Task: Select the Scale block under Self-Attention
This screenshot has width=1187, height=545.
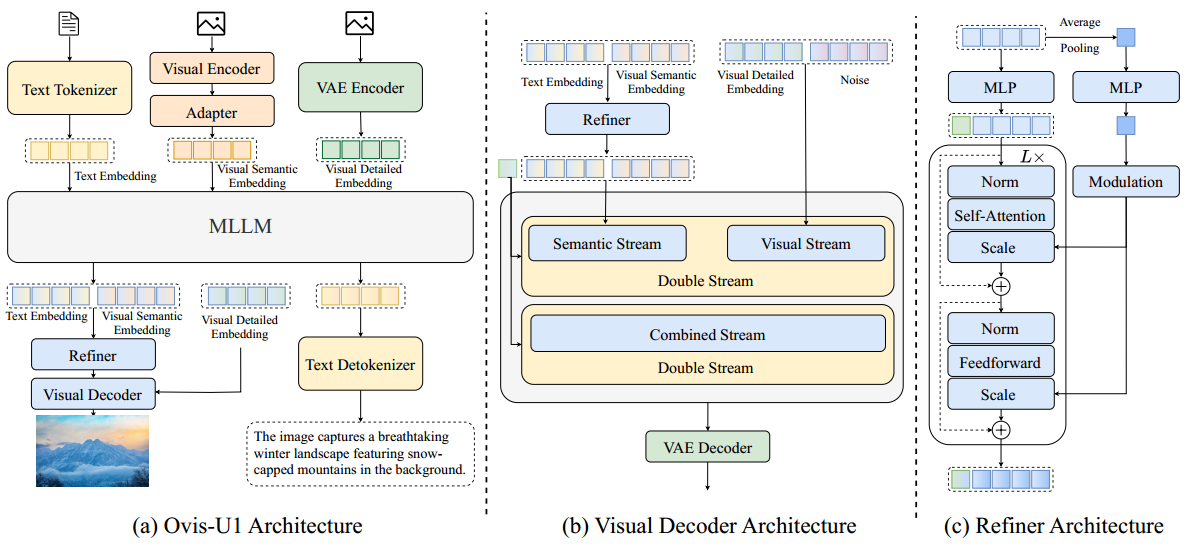Action: tap(1001, 248)
